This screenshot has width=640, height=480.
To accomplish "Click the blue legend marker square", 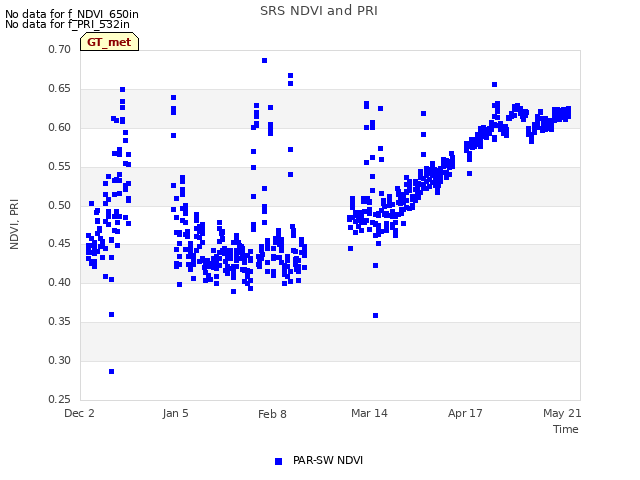I will point(278,461).
